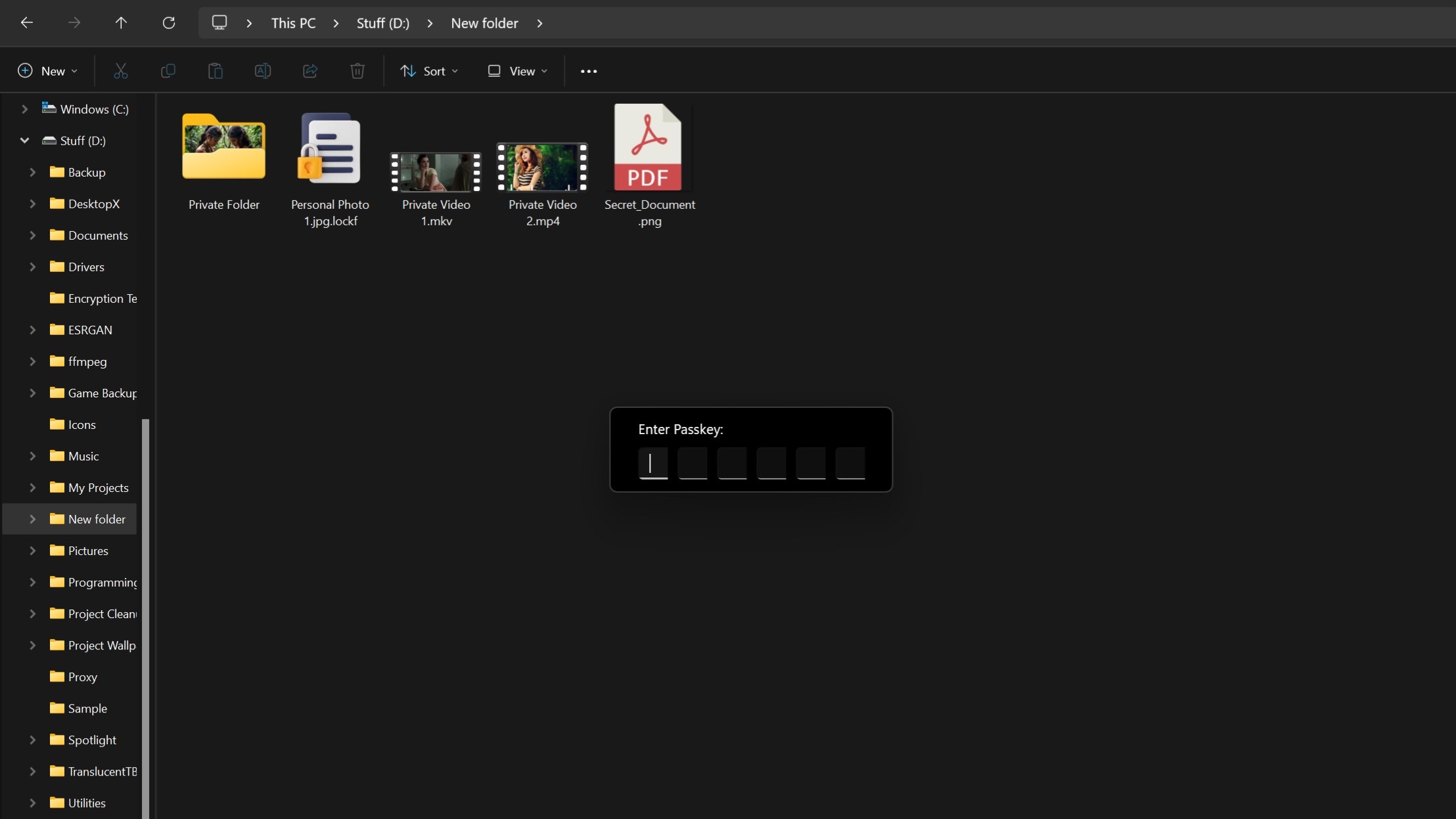Open the Sort dropdown
The width and height of the screenshot is (1456, 819).
428,70
